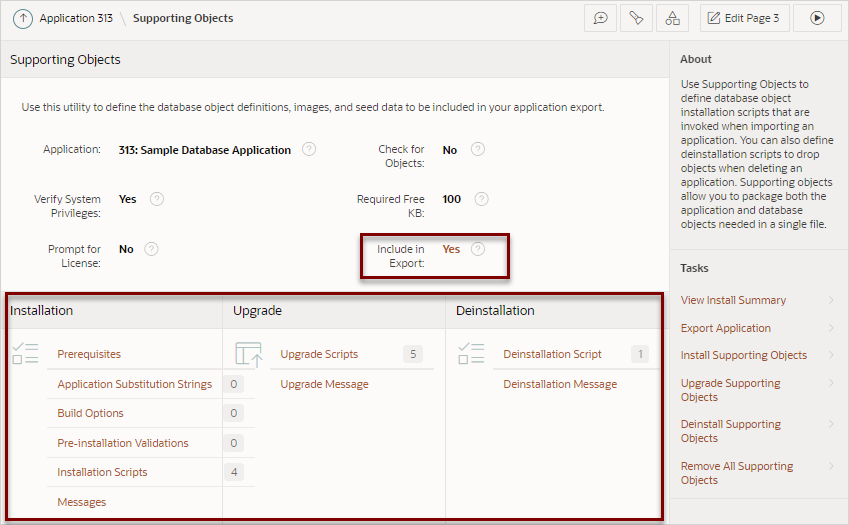Click help icon next to Application field
The height and width of the screenshot is (525, 849).
(x=309, y=149)
